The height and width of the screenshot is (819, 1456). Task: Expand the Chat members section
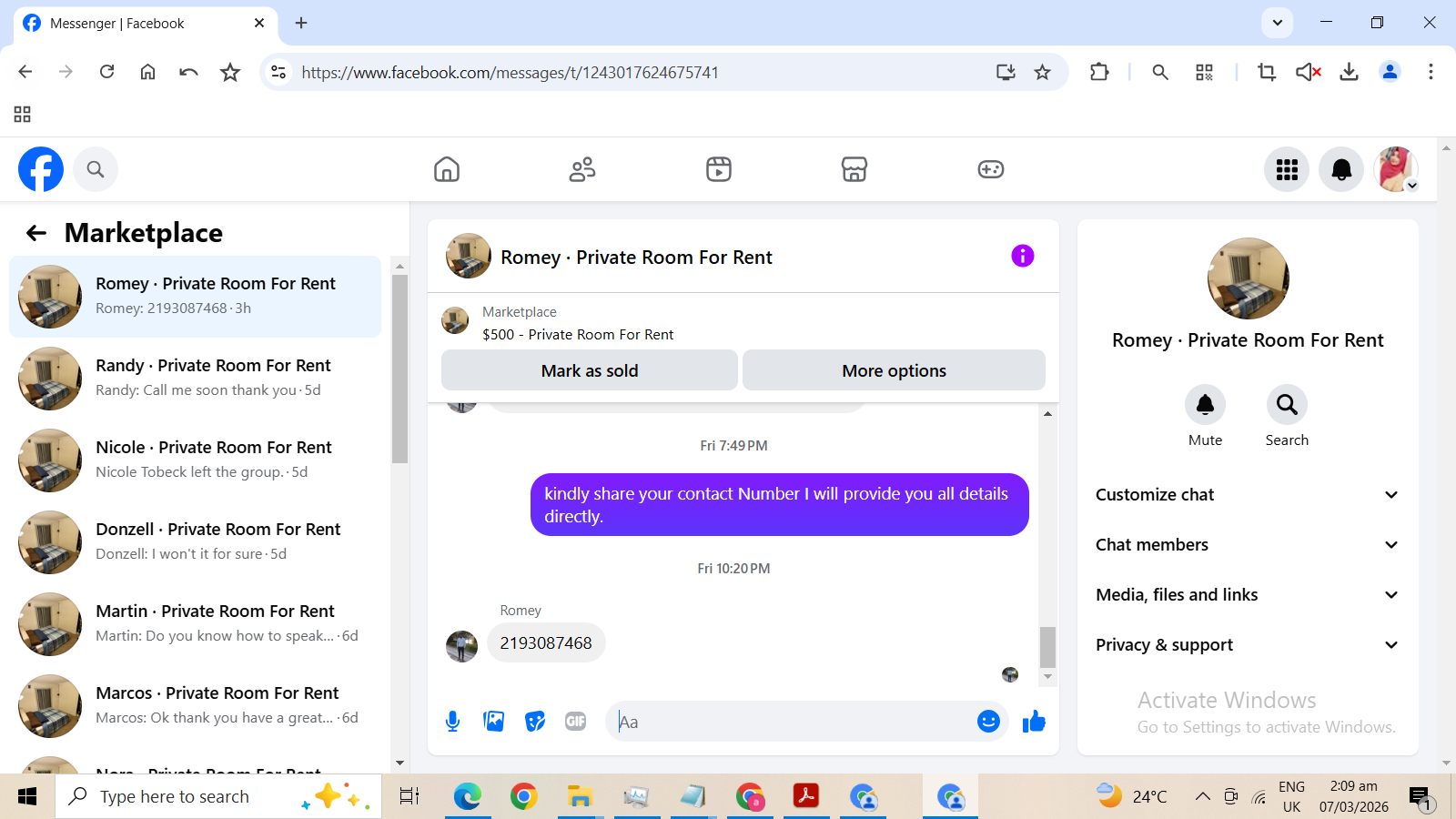(x=1248, y=545)
